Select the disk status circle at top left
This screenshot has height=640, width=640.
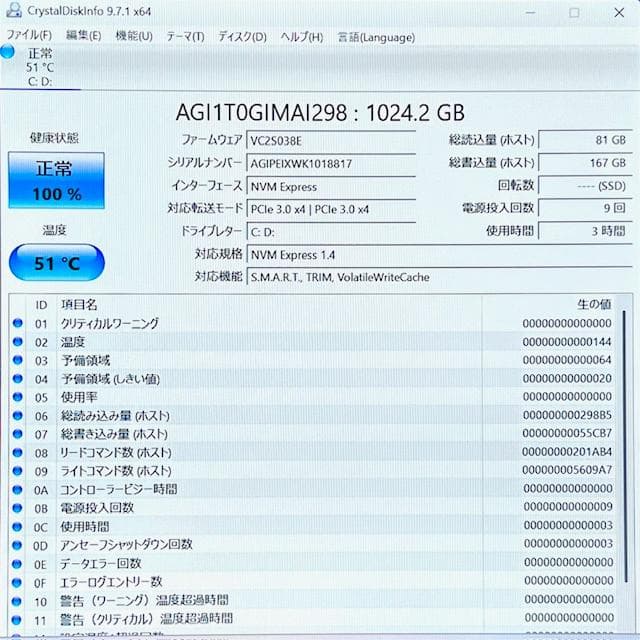[x=8, y=52]
